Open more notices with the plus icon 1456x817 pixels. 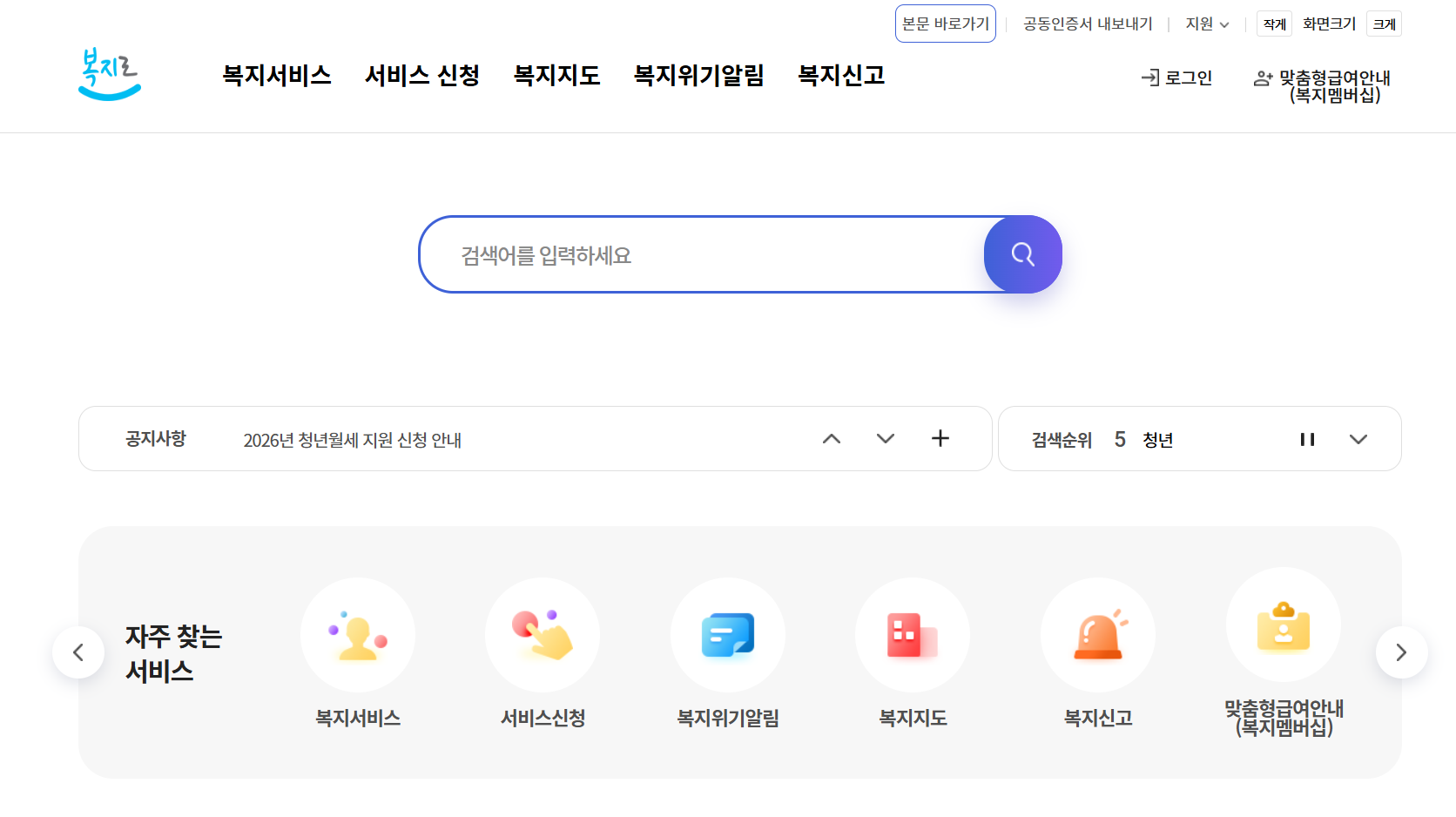click(940, 438)
